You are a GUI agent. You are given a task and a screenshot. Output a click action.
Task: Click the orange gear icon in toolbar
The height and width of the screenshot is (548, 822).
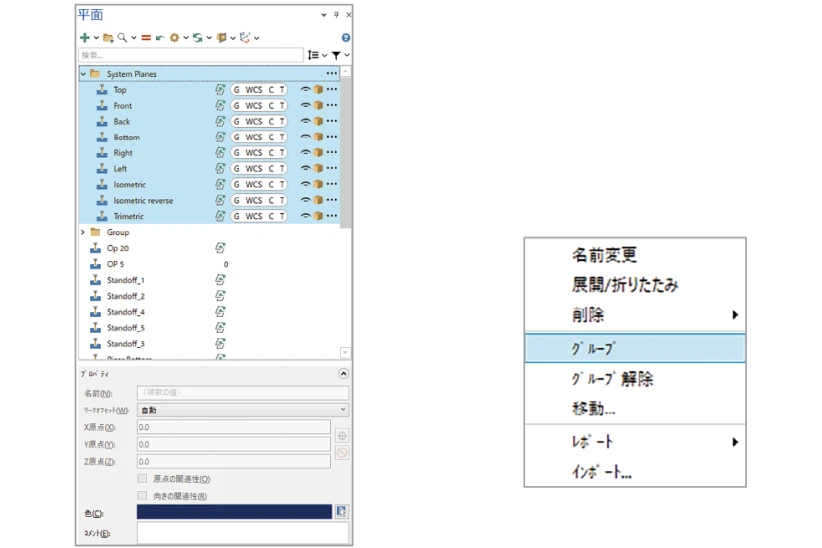[174, 38]
